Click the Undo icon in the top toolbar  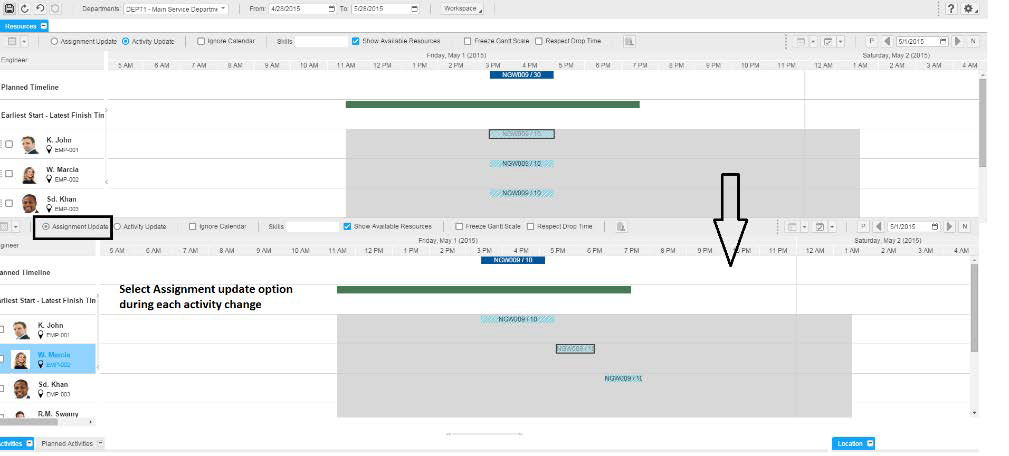point(39,8)
